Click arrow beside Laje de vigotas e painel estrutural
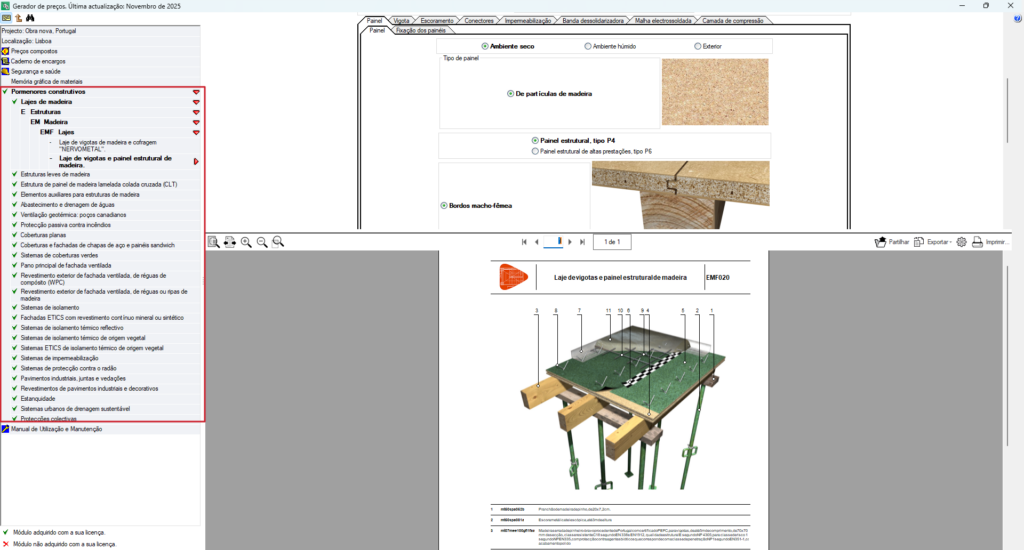The width and height of the screenshot is (1024, 550). pyautogui.click(x=196, y=161)
